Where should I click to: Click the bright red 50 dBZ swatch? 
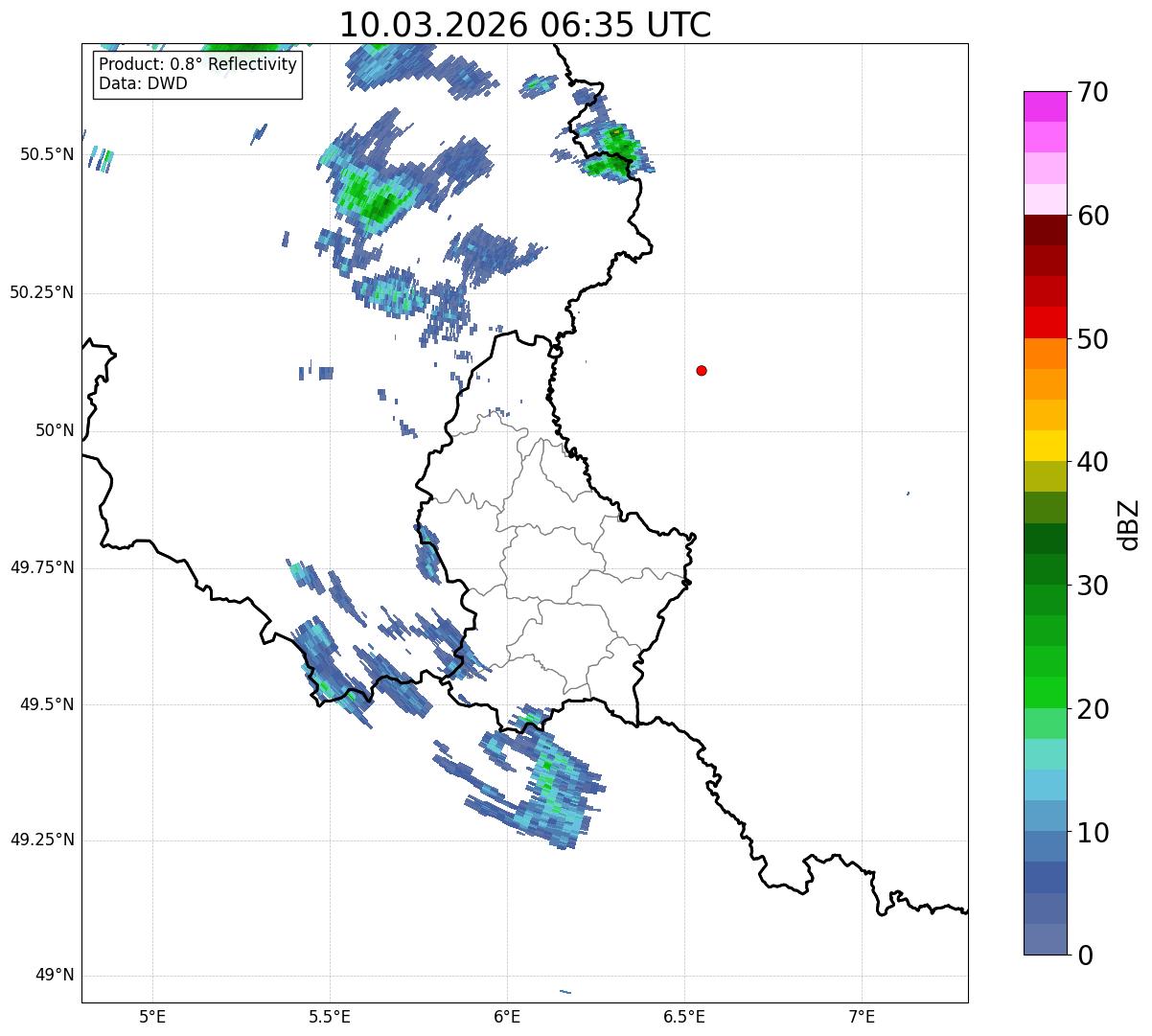1046,323
